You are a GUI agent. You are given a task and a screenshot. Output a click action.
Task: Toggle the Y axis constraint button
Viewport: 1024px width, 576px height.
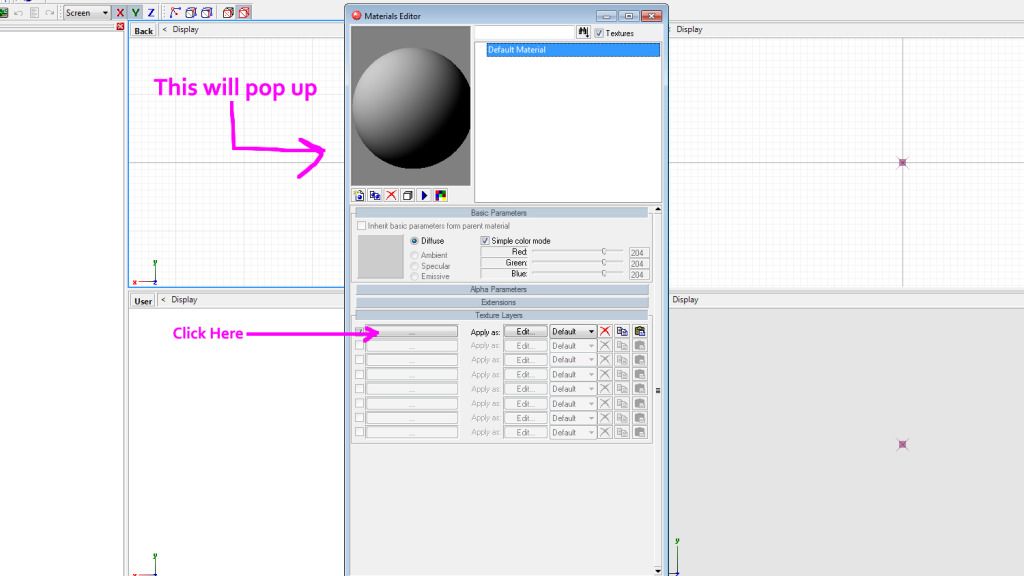135,12
